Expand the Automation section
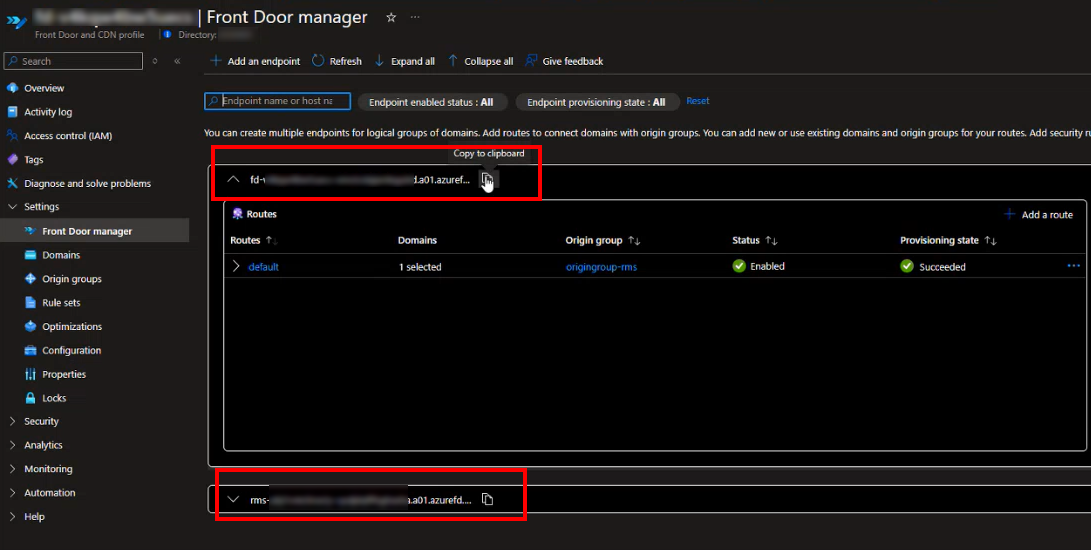The width and height of the screenshot is (1091, 550). (x=12, y=492)
